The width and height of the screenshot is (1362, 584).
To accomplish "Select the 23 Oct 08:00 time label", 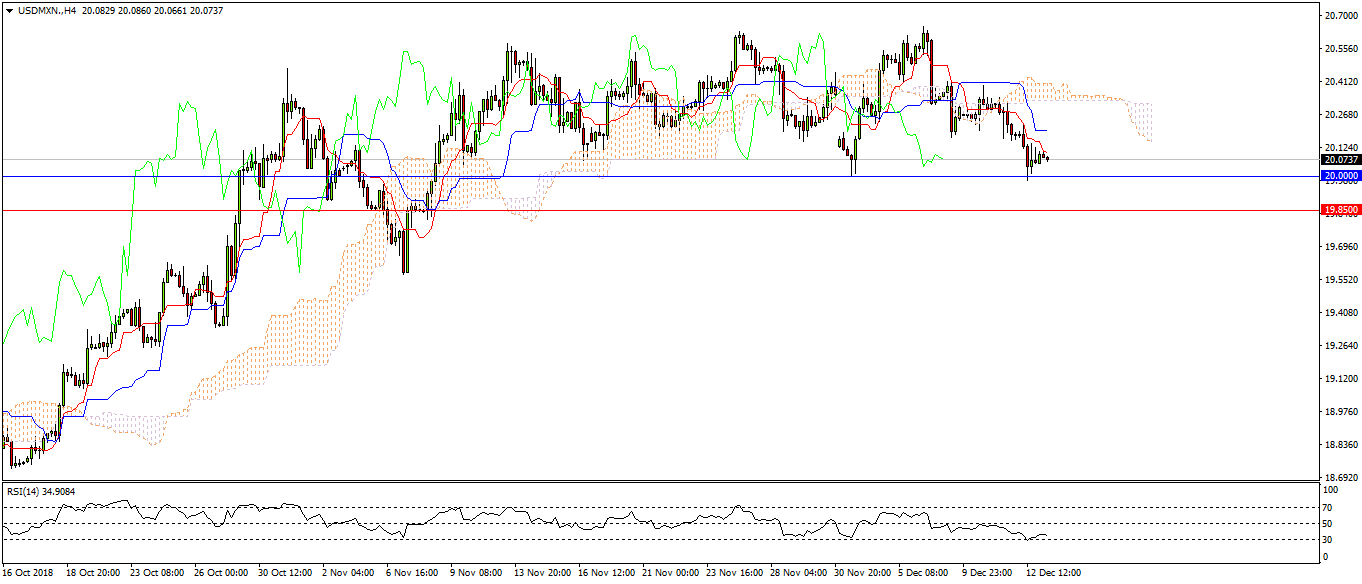I will tap(158, 574).
